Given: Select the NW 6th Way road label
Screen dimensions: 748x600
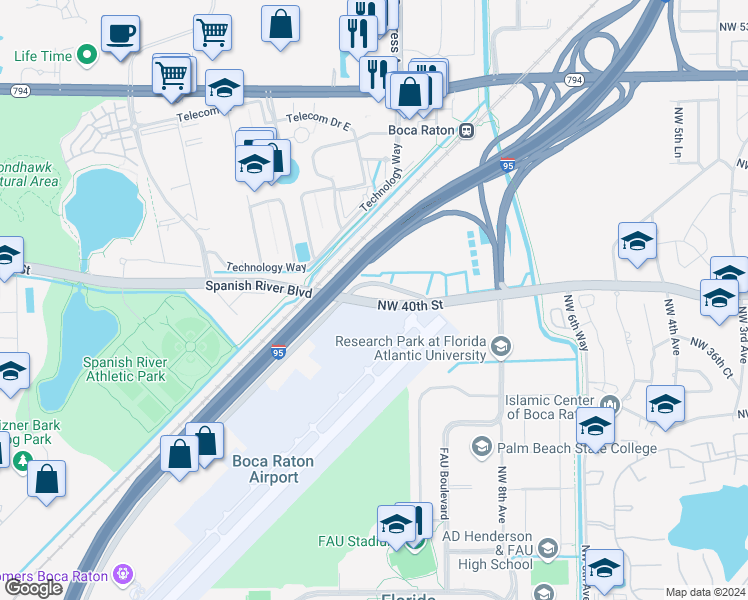Looking at the screenshot, I should tap(576, 323).
